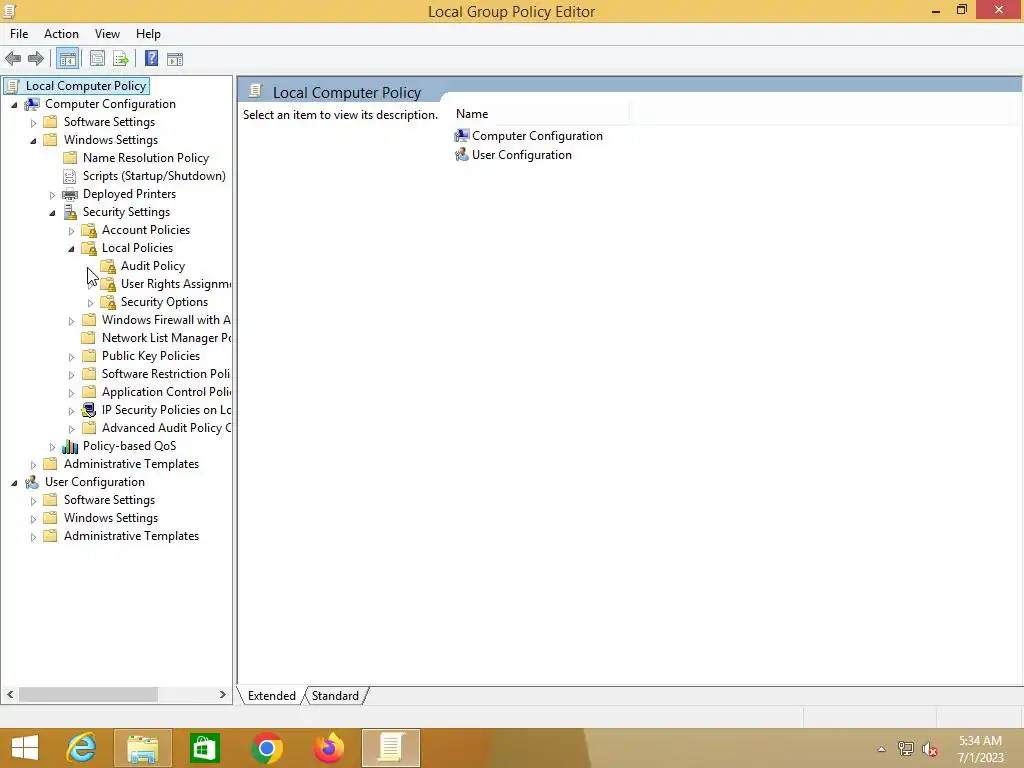Click the Account Policies locked folder icon
Viewport: 1024px width, 768px height.
tap(89, 230)
